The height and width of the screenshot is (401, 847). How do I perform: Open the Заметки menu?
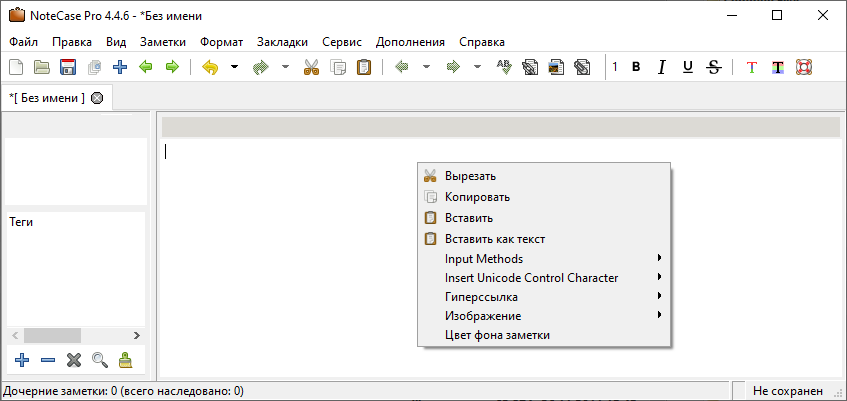(163, 42)
